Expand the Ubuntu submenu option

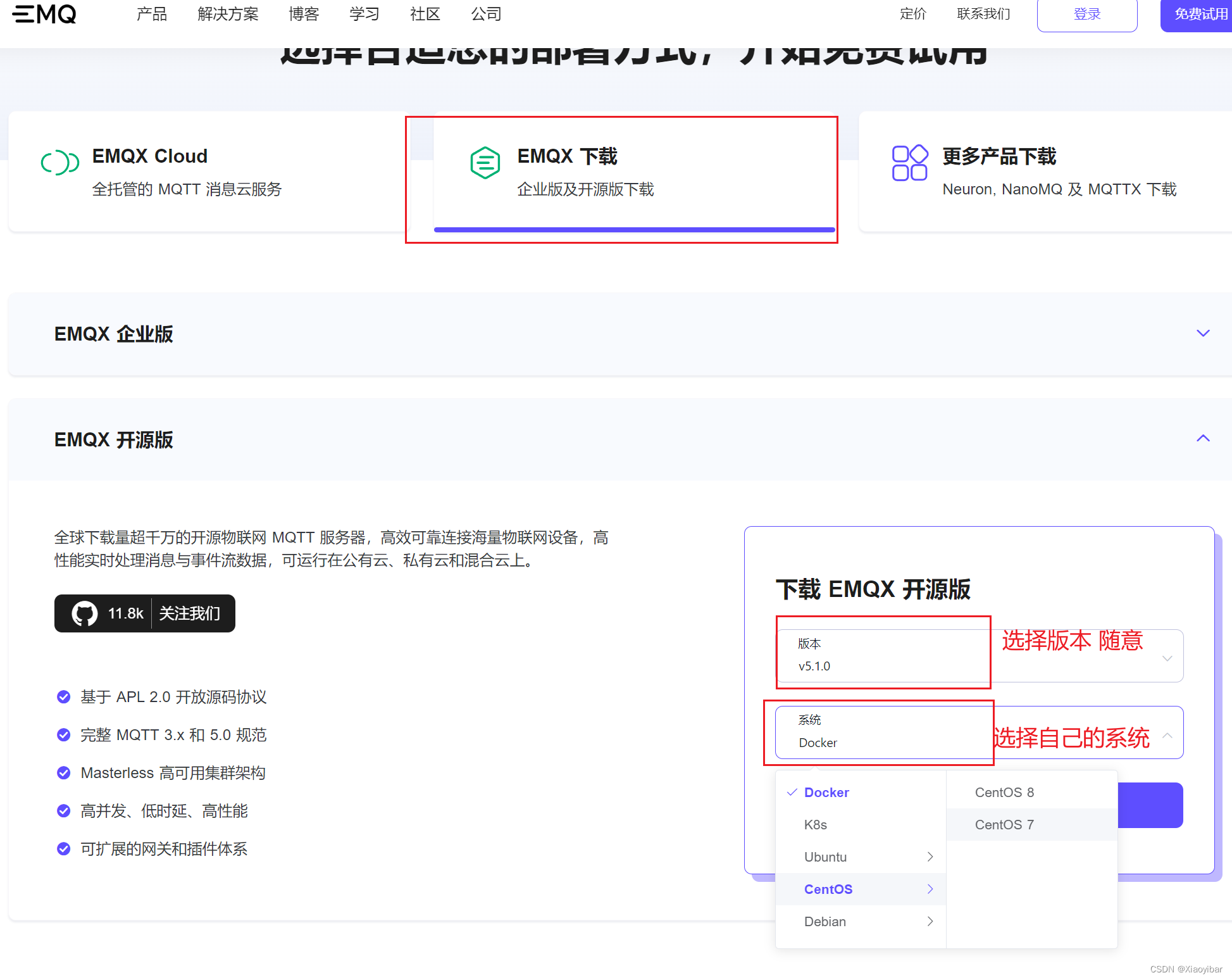click(860, 857)
